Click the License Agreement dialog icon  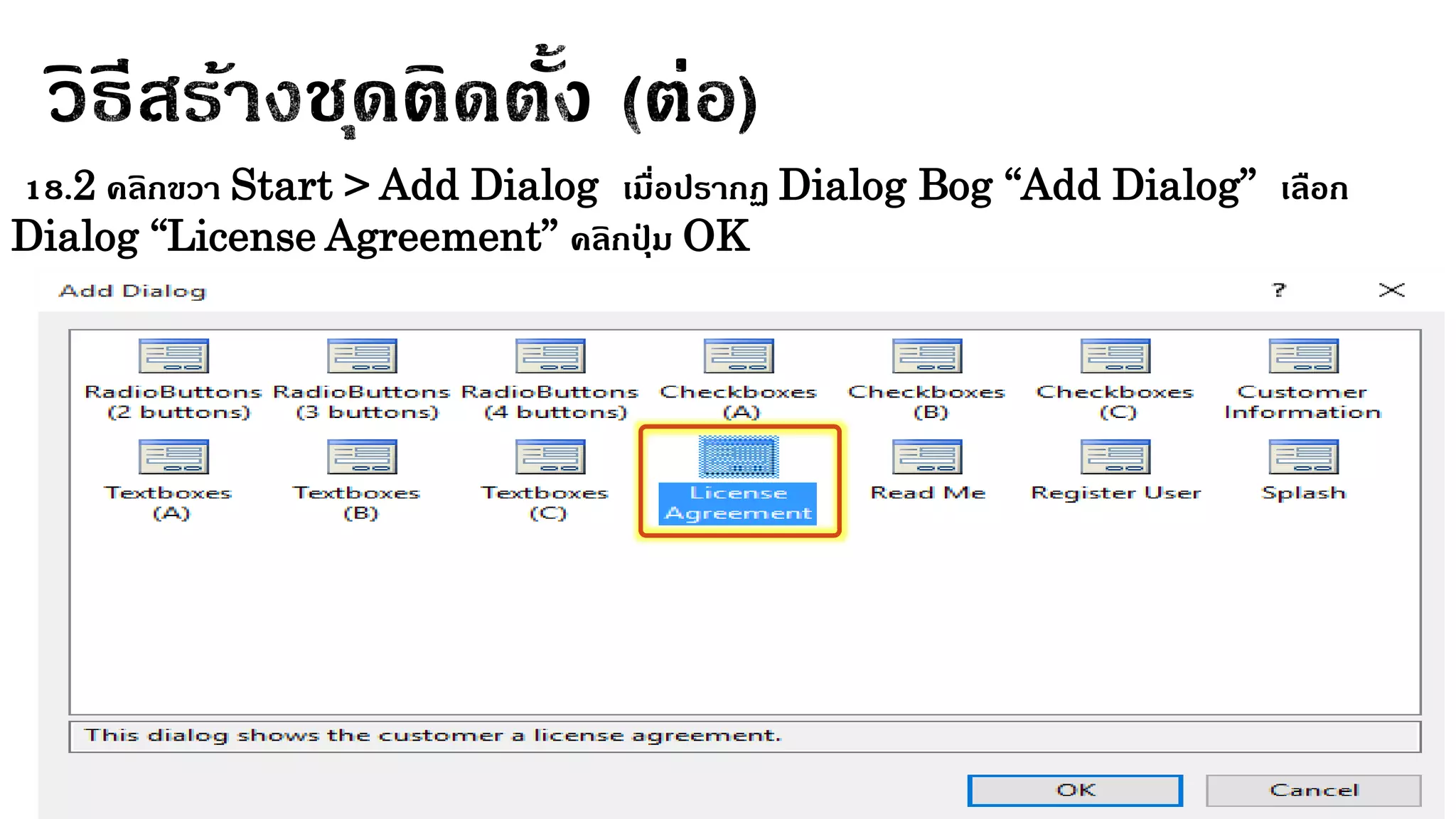tap(739, 456)
